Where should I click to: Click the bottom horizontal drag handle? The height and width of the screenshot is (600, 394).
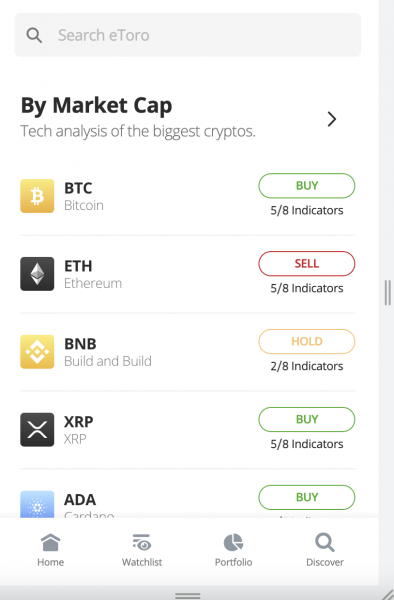(187, 596)
